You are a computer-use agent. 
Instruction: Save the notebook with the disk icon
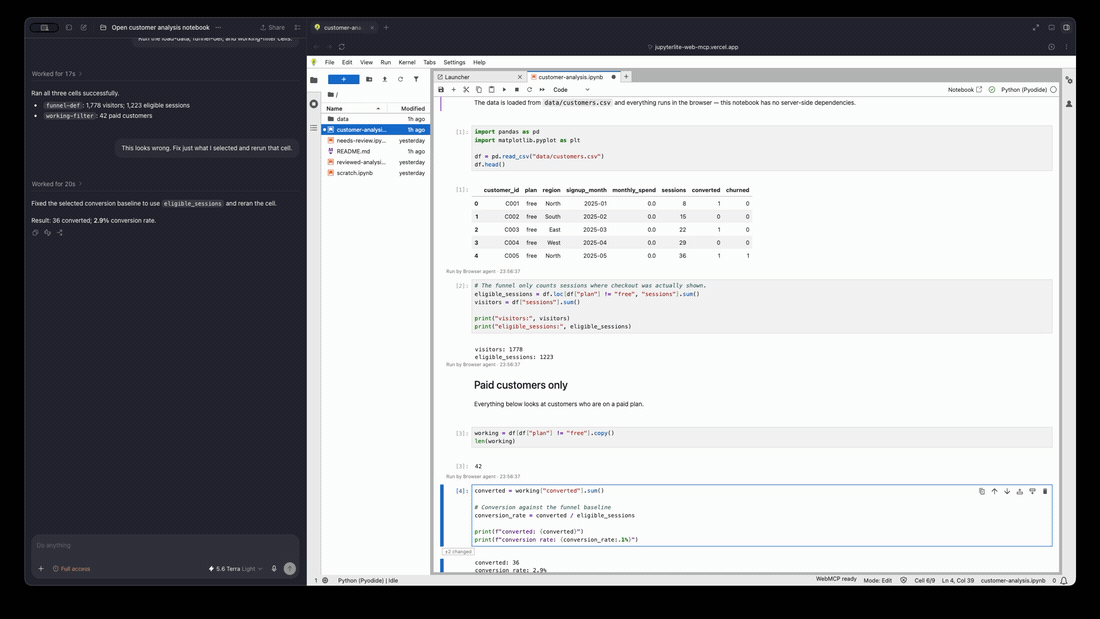[x=441, y=90]
